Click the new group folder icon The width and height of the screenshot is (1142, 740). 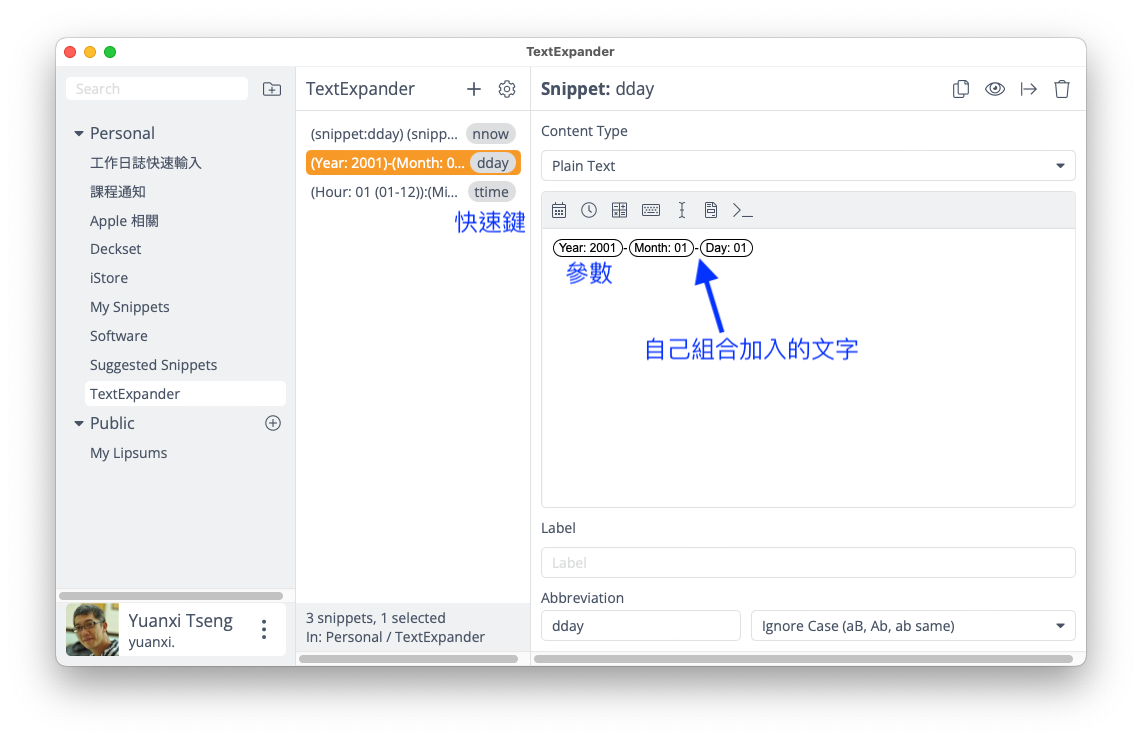pos(272,89)
